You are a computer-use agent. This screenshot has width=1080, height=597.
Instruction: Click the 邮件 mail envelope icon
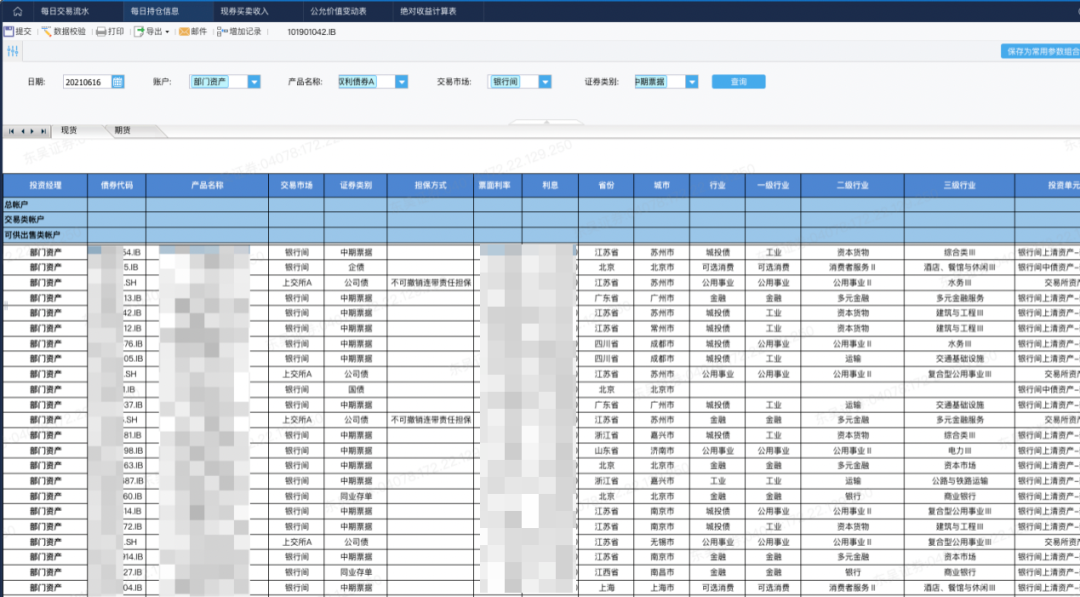pyautogui.click(x=184, y=32)
